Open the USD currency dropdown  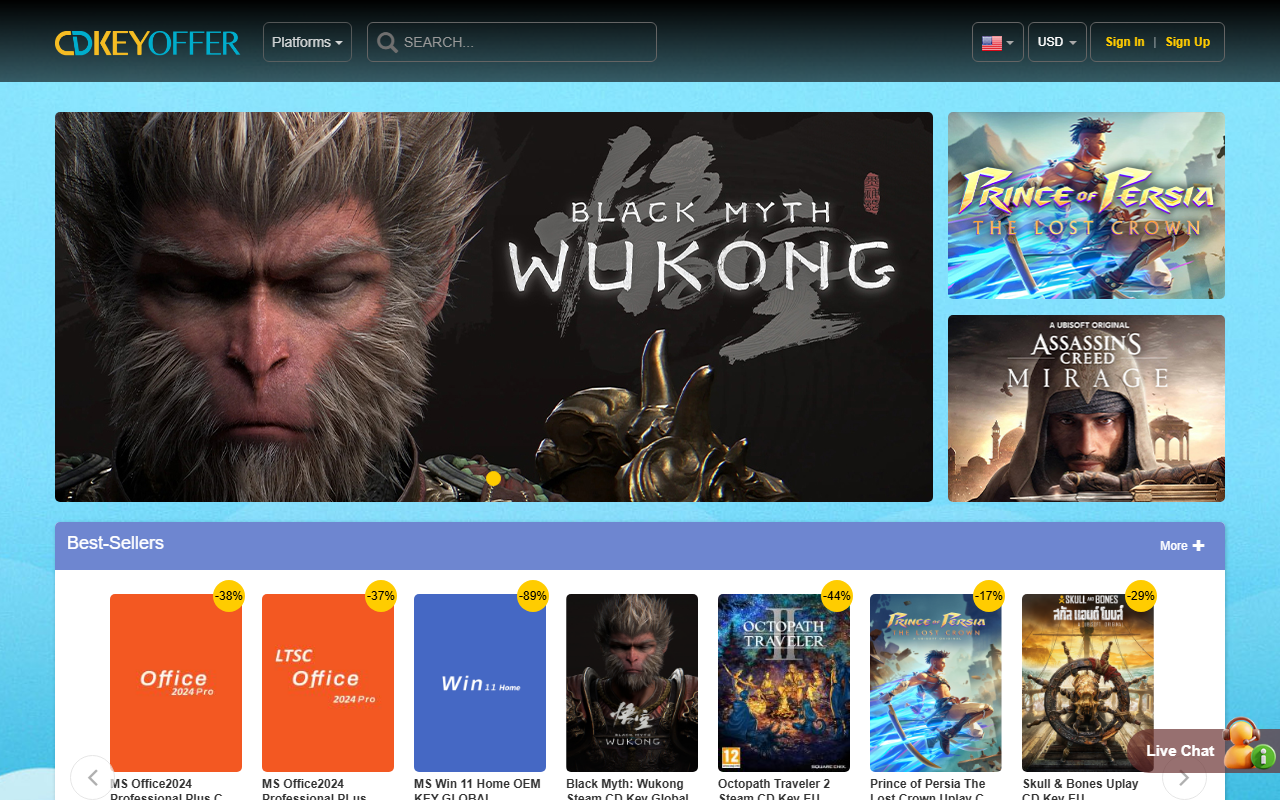(x=1057, y=42)
